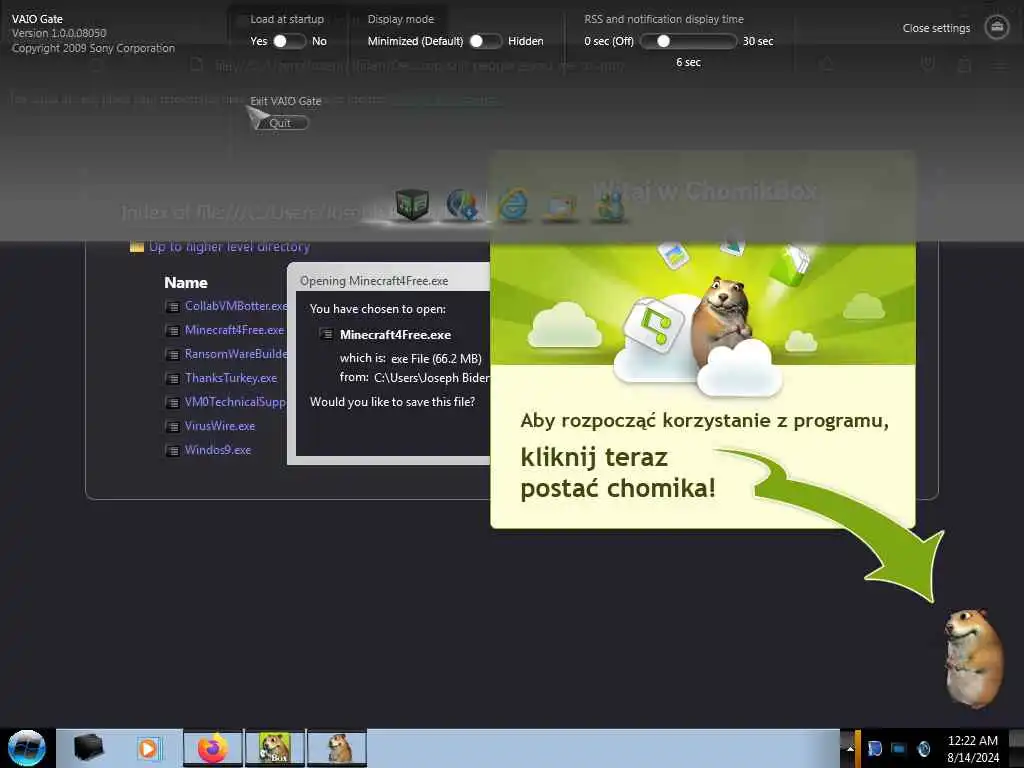Open Windows Media Player from taskbar
The height and width of the screenshot is (768, 1024).
coord(148,748)
